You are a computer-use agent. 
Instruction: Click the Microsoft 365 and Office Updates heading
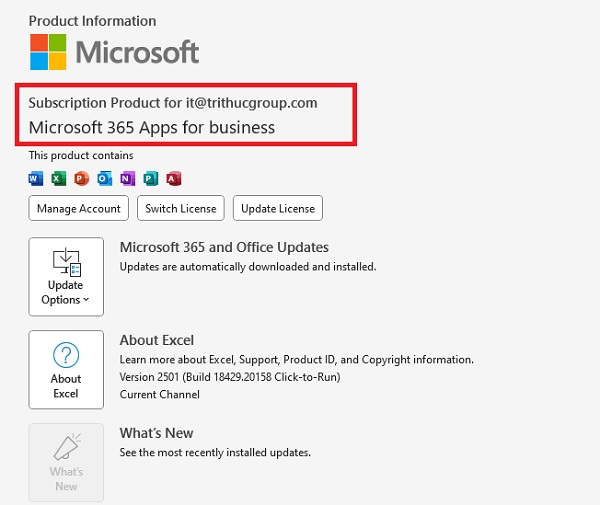pyautogui.click(x=224, y=248)
